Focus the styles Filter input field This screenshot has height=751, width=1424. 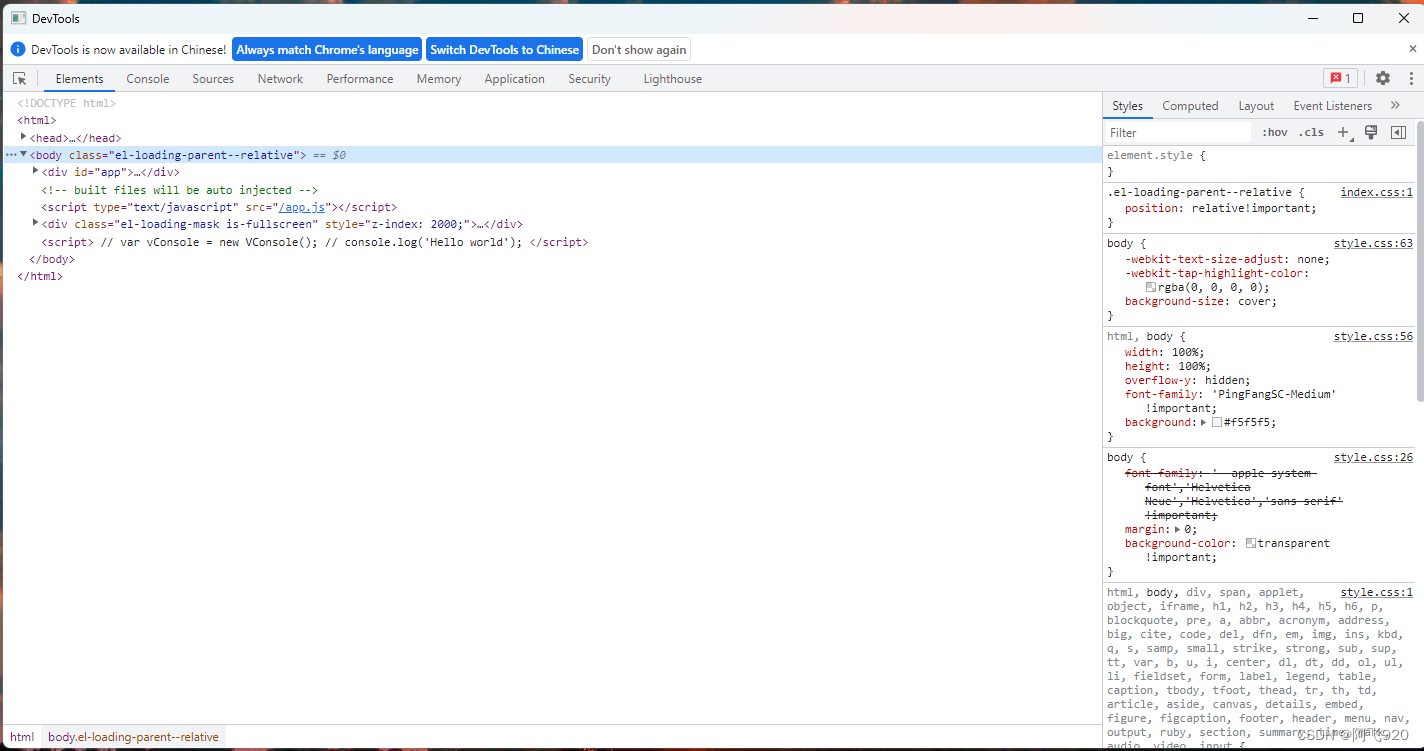1178,132
